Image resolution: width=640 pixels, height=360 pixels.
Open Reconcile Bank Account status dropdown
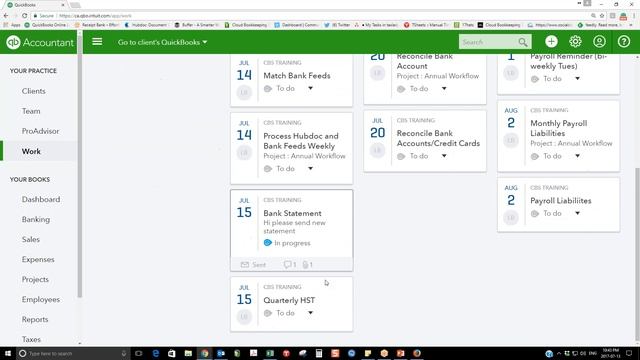(x=444, y=89)
